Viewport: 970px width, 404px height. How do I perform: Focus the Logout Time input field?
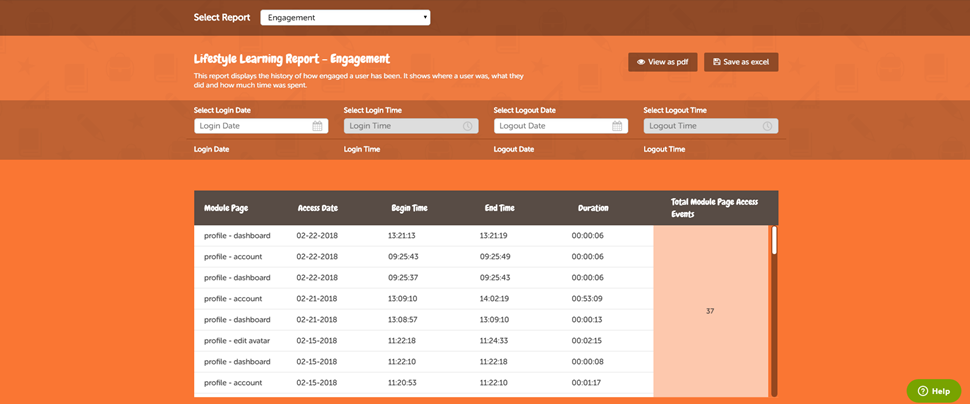click(x=702, y=126)
